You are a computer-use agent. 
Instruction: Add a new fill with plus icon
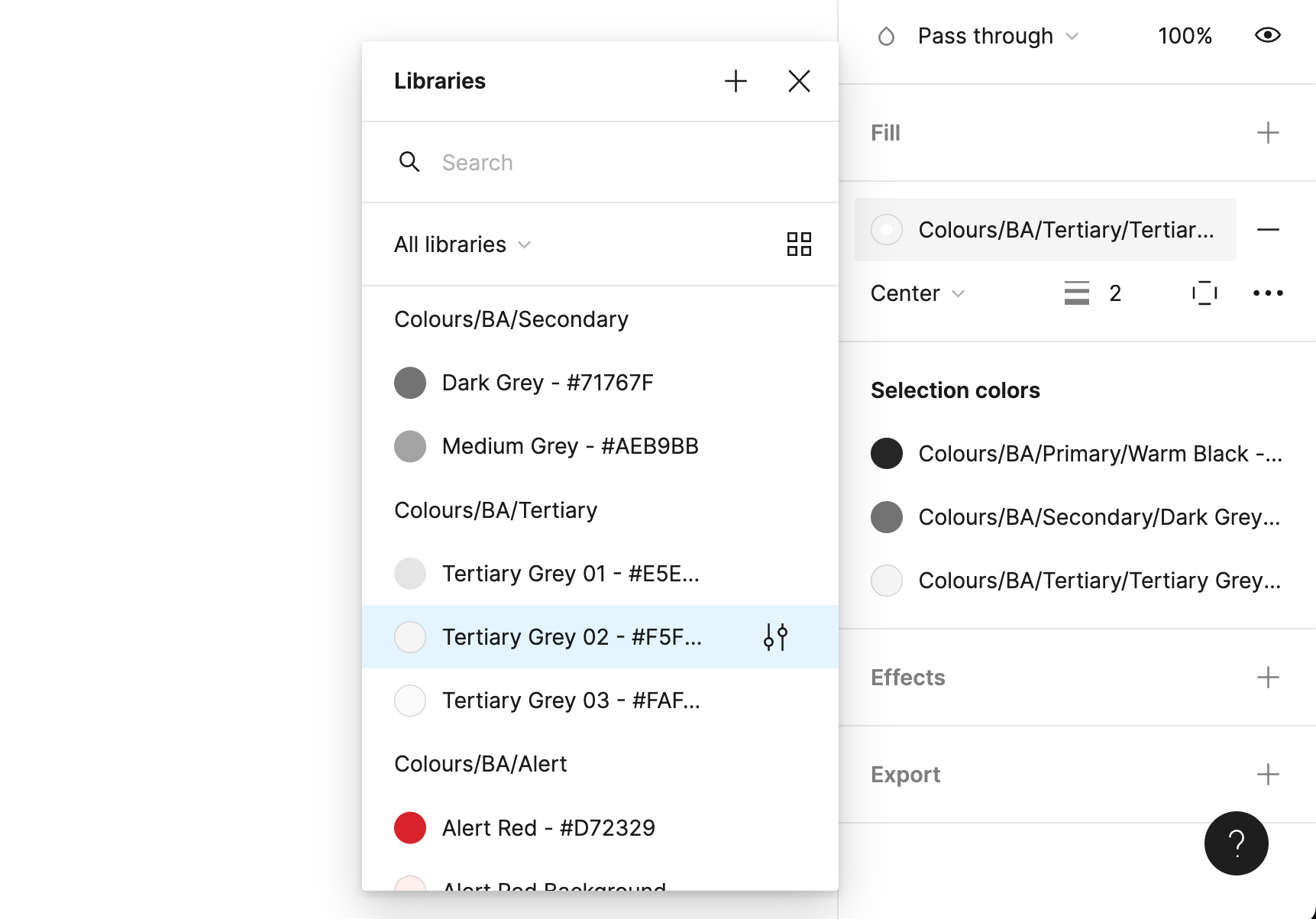(1268, 133)
